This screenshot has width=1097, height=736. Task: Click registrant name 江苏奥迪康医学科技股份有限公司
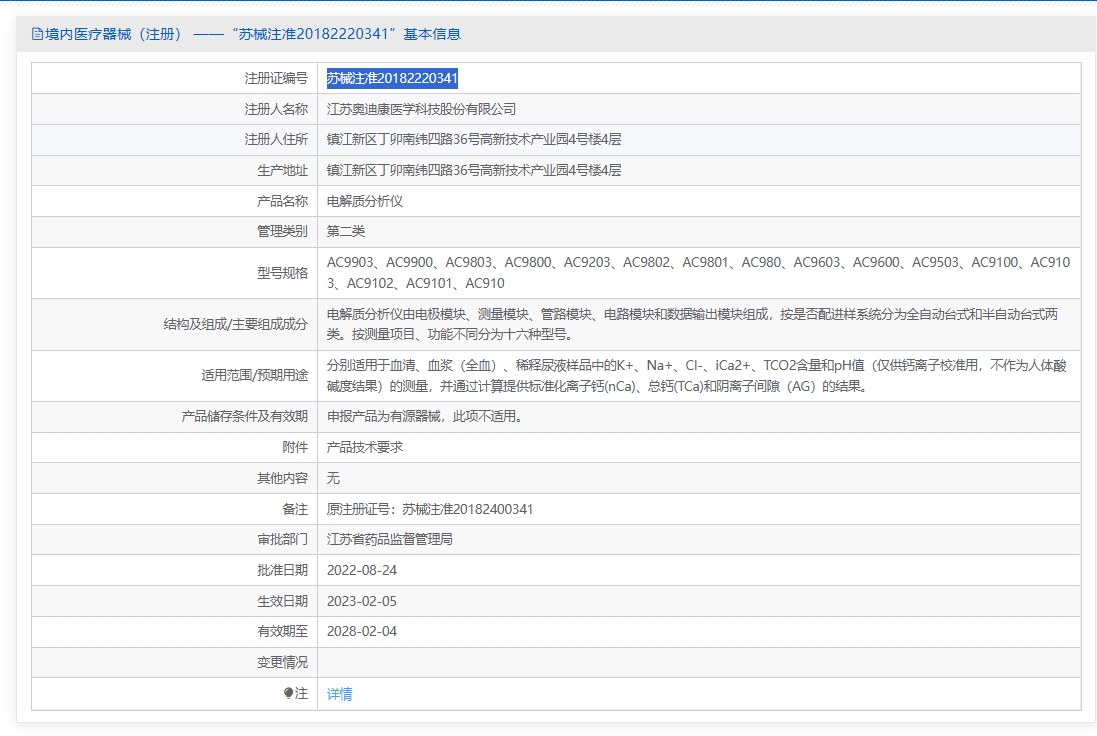421,109
